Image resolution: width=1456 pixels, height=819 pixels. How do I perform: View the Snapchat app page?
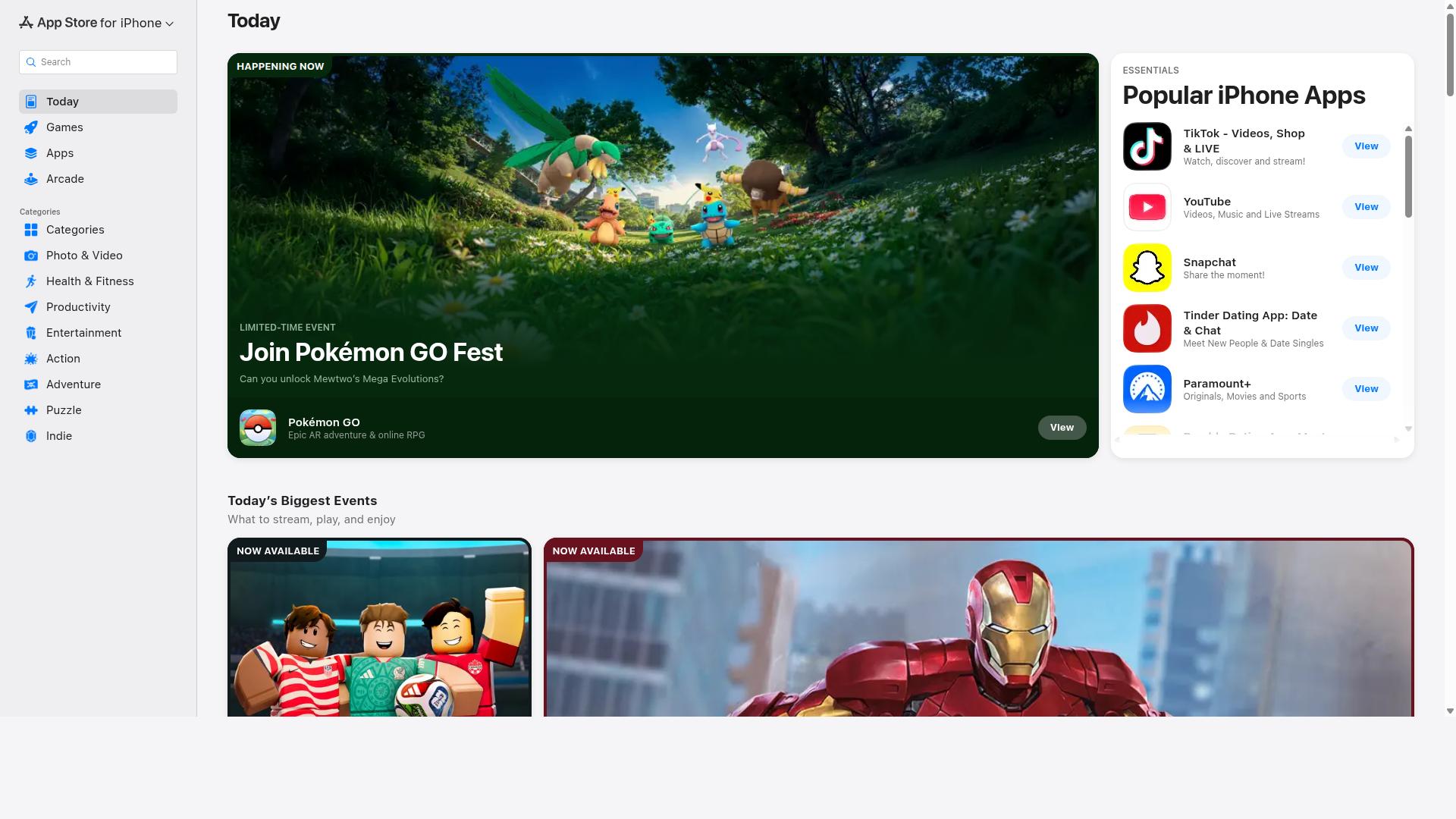click(x=1366, y=268)
